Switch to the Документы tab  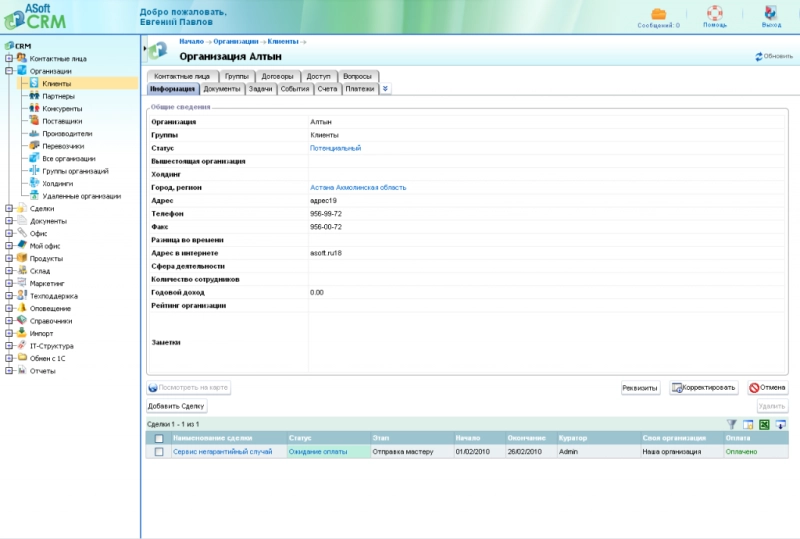point(222,89)
